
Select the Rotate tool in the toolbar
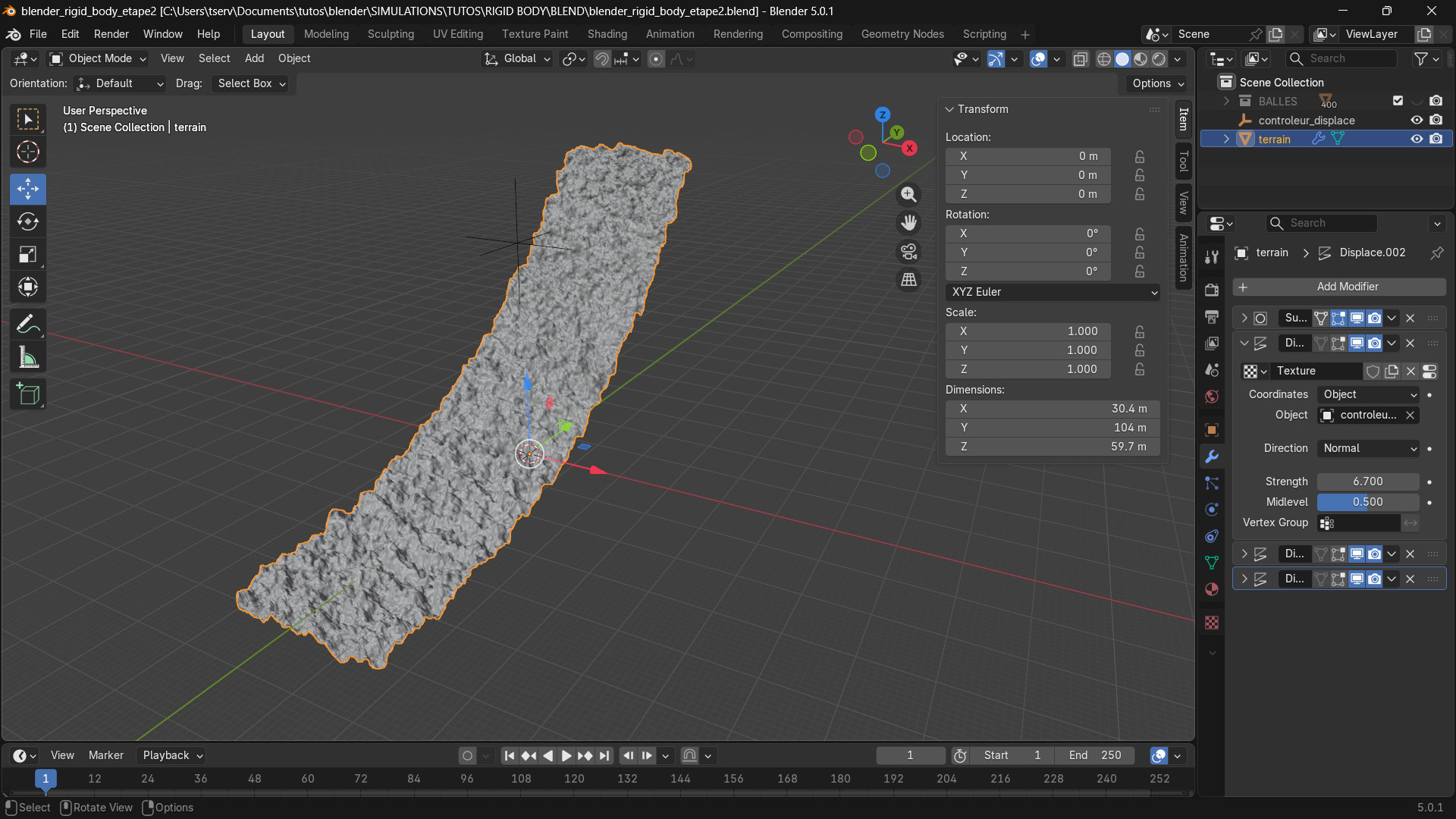click(x=28, y=221)
